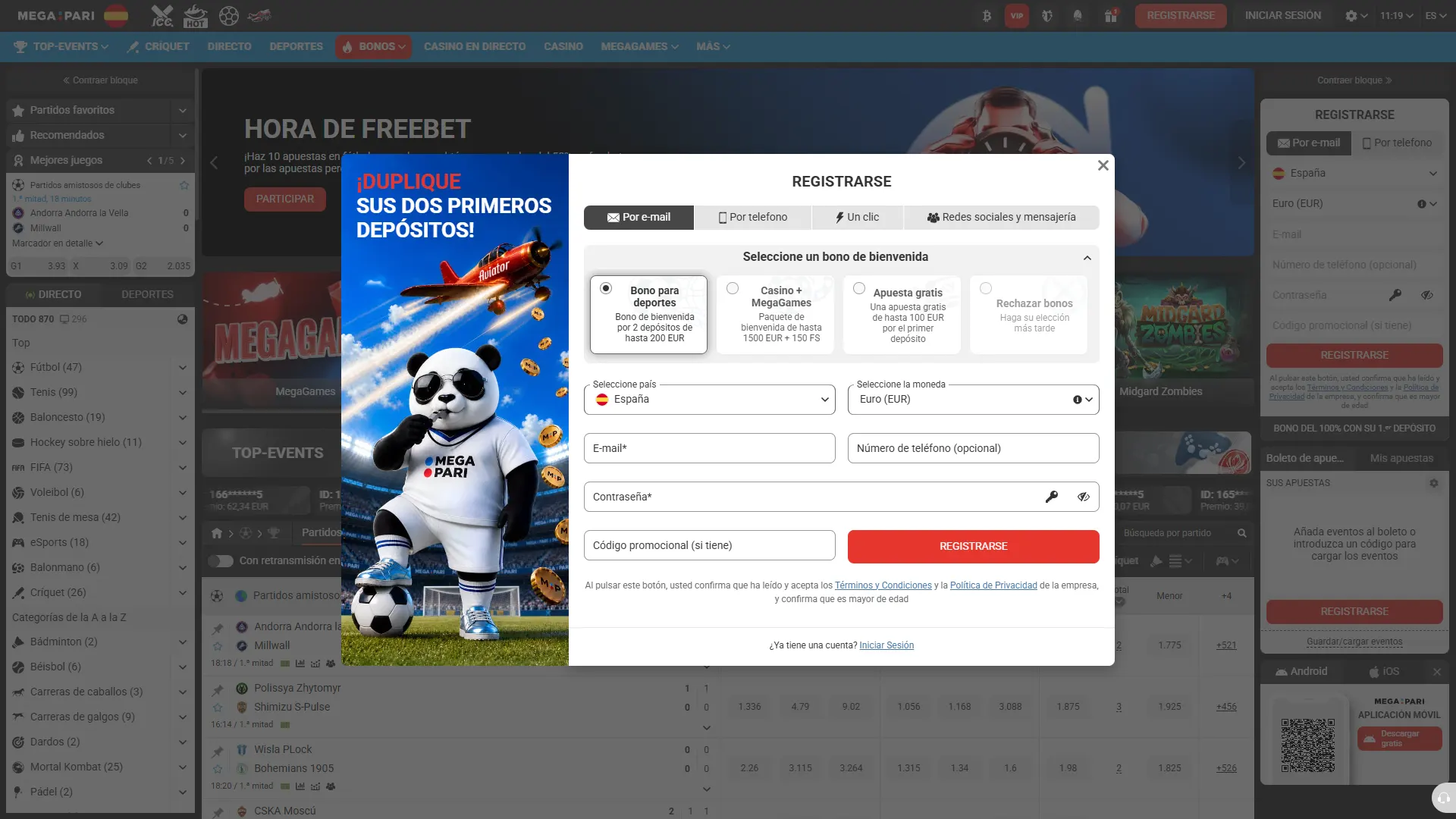1456x819 pixels.
Task: Focus the E-mail field in modal
Action: pyautogui.click(x=710, y=448)
